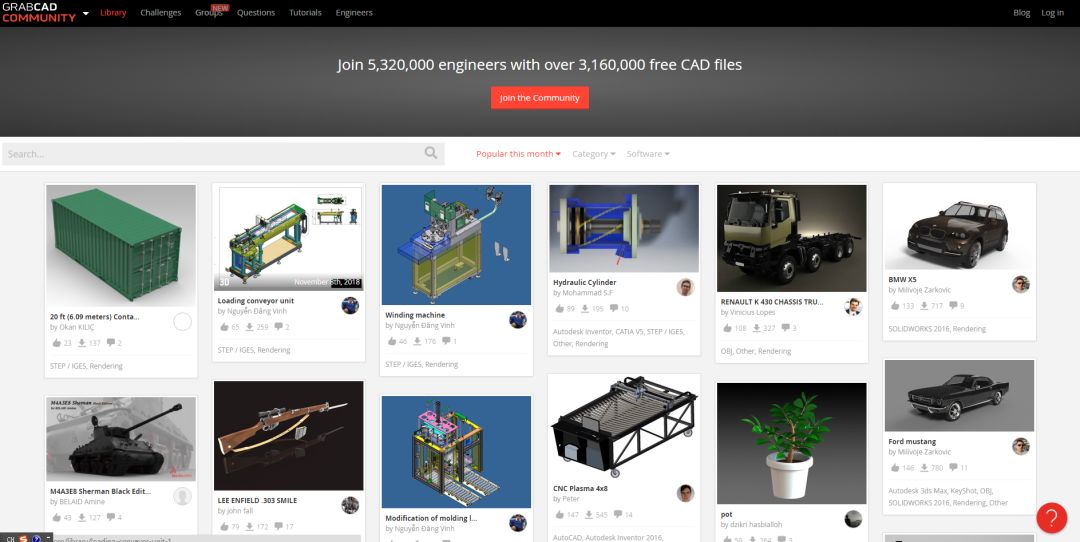This screenshot has height=542, width=1080.
Task: Click the comment icon on Loading conveyor unit
Action: (278, 327)
